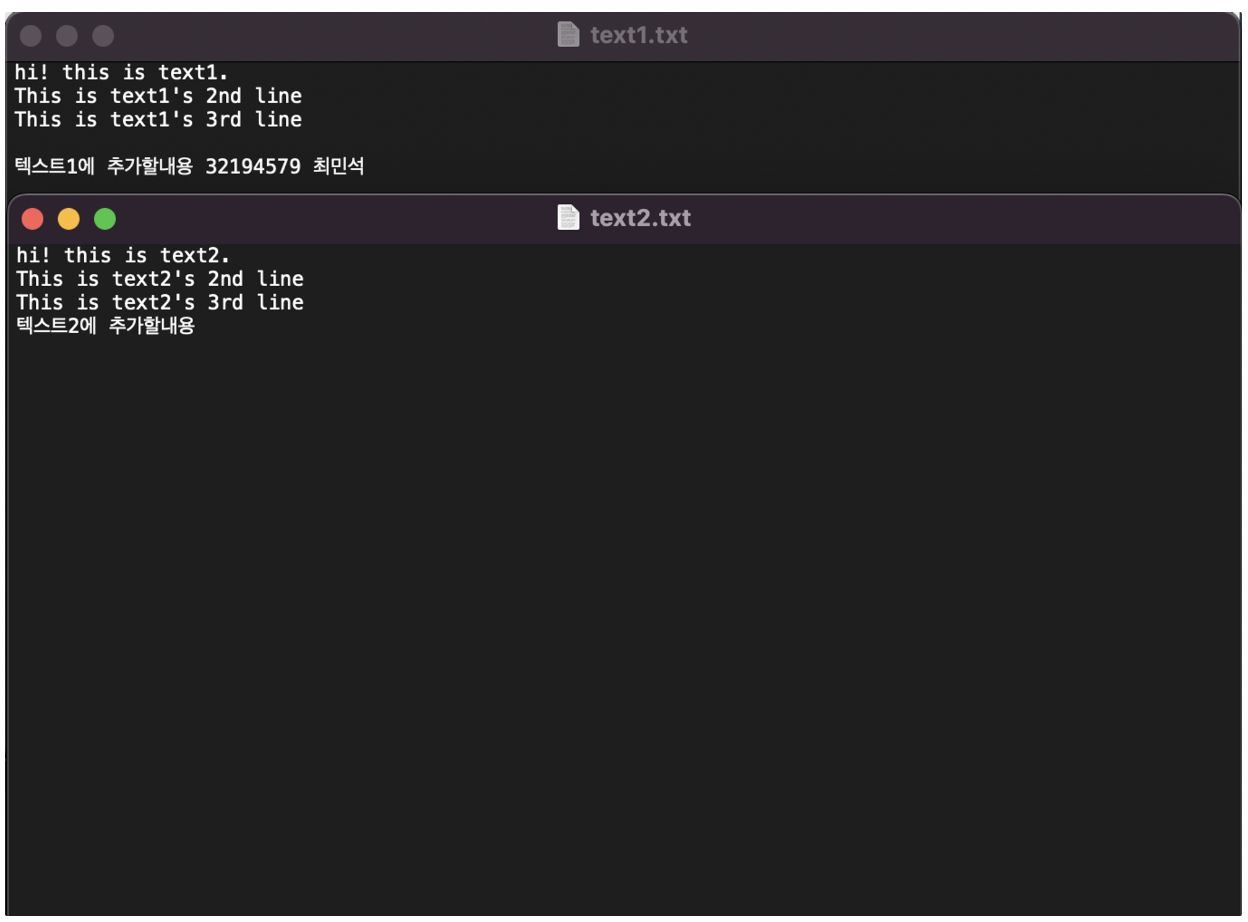This screenshot has width=1248, height=922.
Task: Click the rightmost gray button in text1.txt window
Action: coord(103,36)
